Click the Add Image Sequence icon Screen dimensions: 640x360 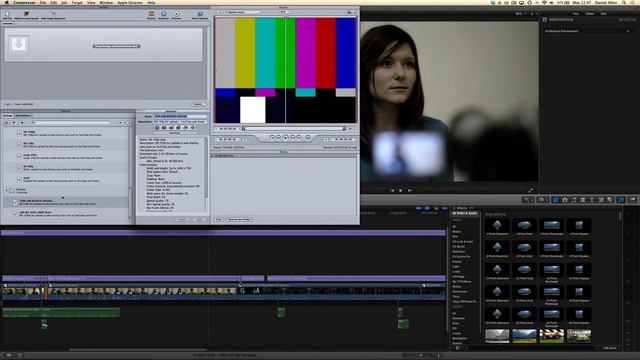coord(53,14)
